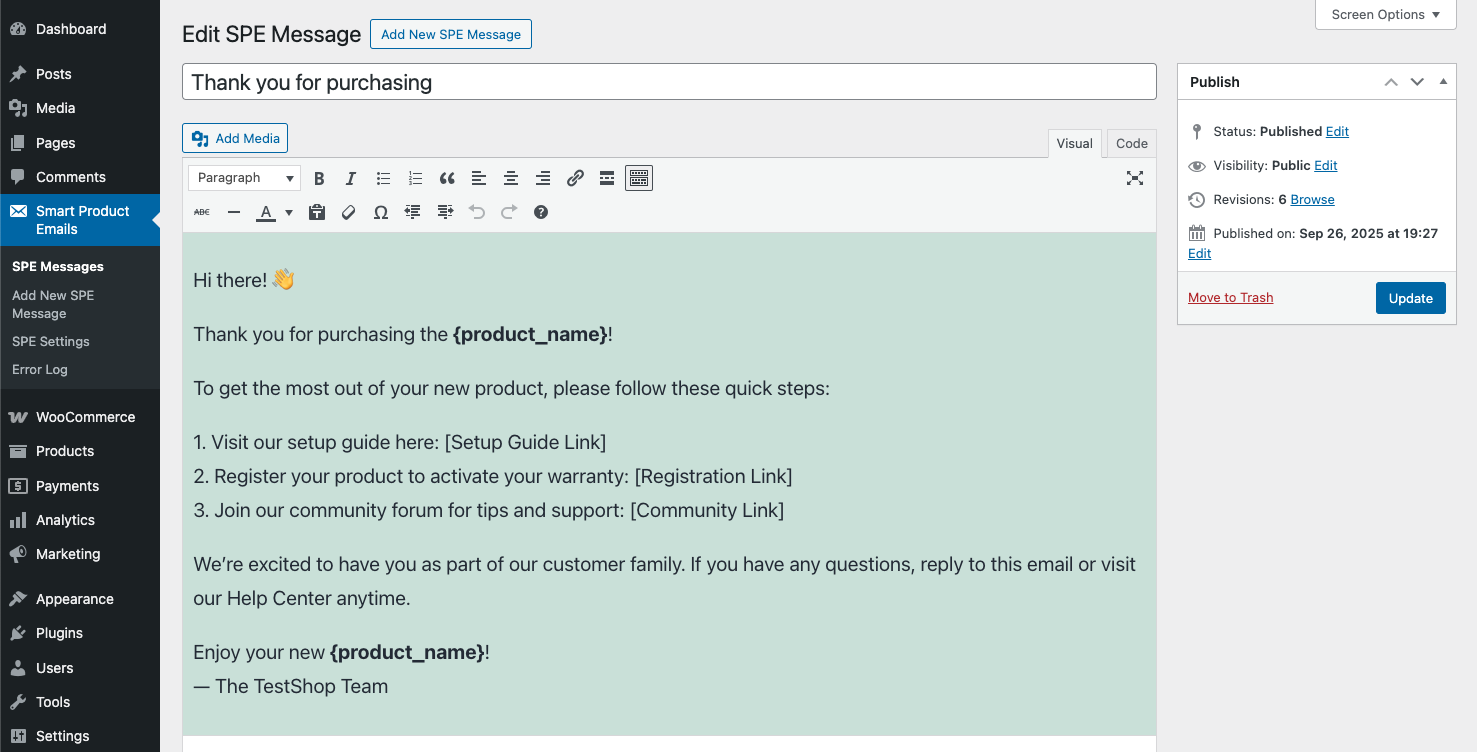Toggle bulleted list formatting

pos(383,178)
